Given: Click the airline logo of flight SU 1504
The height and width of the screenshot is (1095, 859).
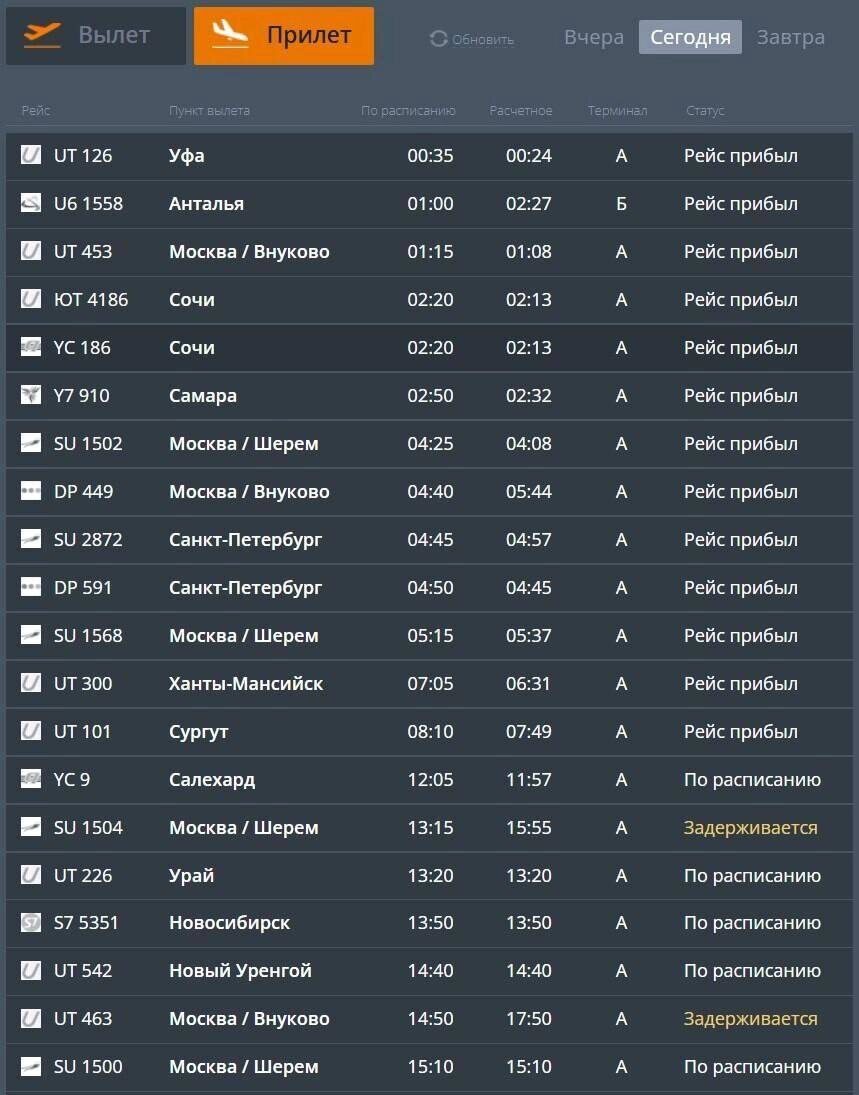Looking at the screenshot, I should pyautogui.click(x=31, y=827).
